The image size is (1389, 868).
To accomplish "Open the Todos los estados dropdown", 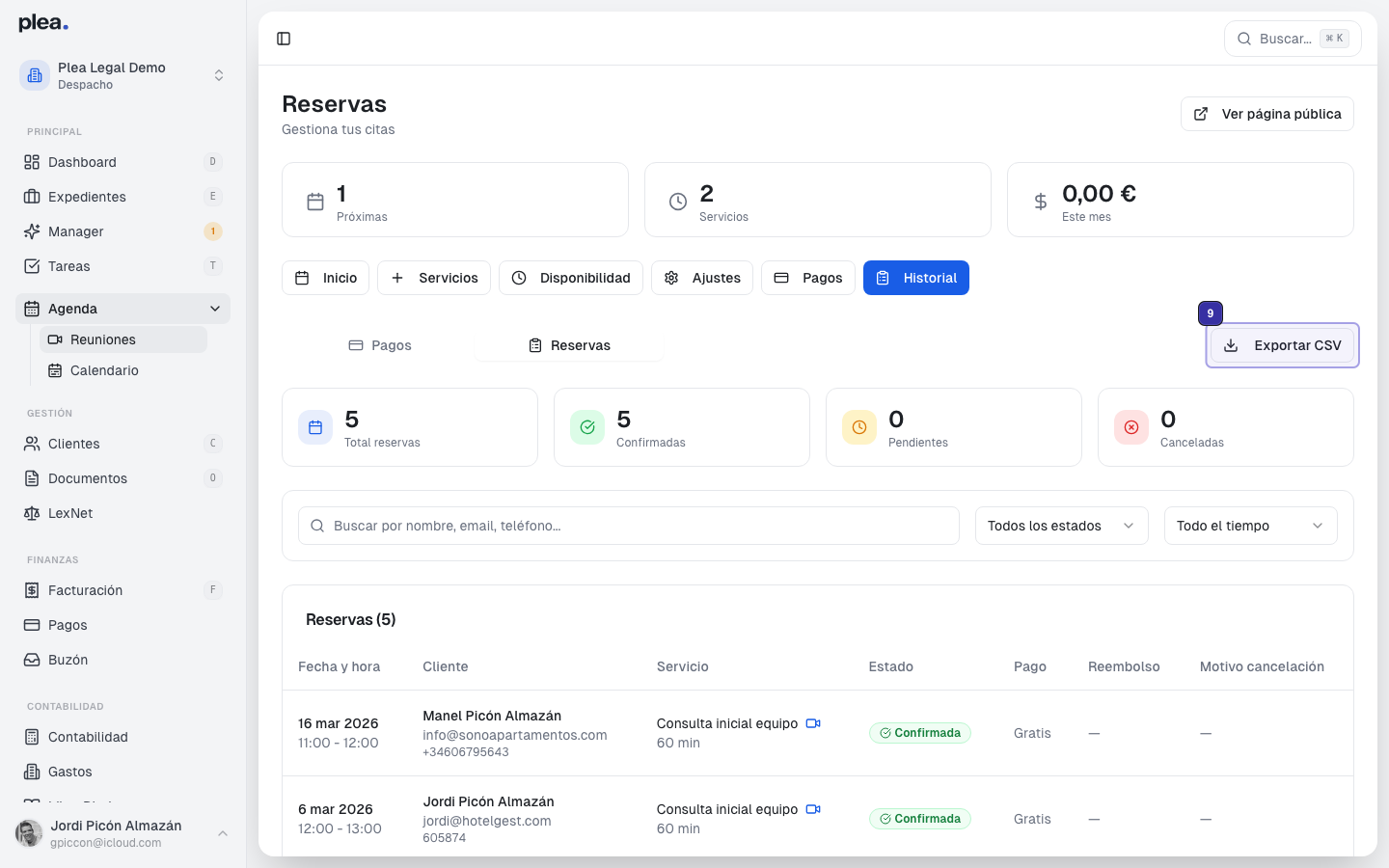I will click(1062, 526).
